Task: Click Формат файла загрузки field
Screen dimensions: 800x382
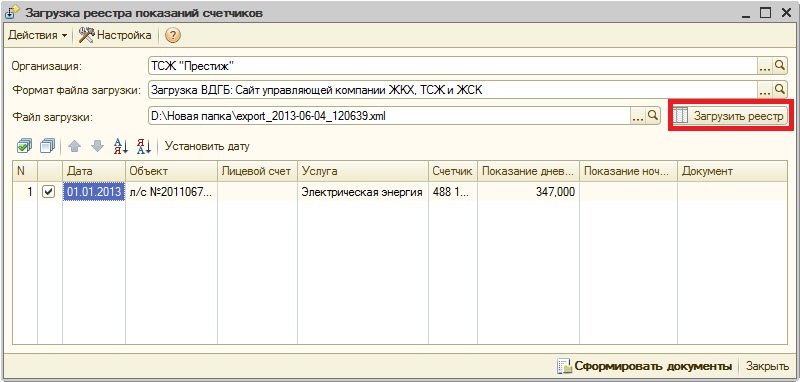Action: click(x=452, y=90)
